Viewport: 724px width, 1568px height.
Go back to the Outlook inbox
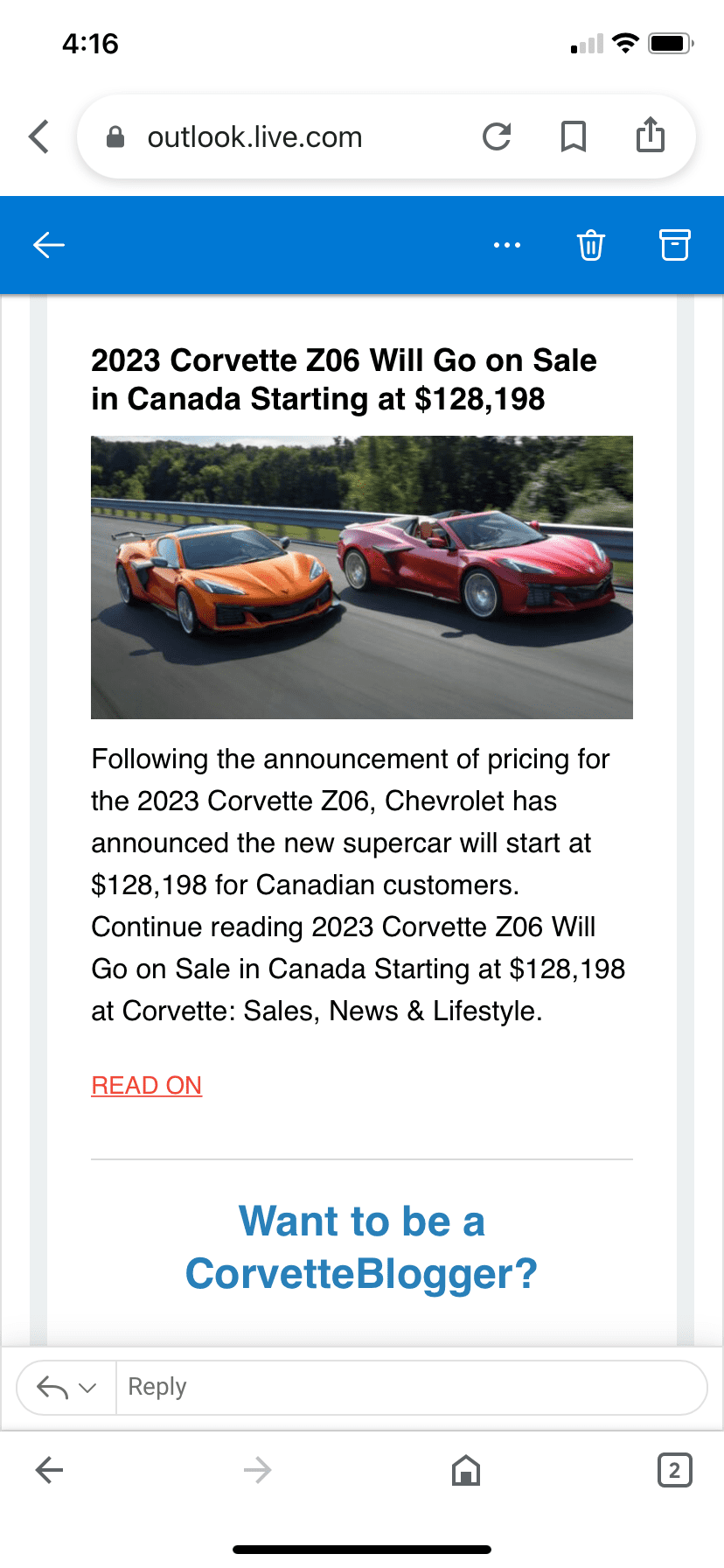click(49, 245)
